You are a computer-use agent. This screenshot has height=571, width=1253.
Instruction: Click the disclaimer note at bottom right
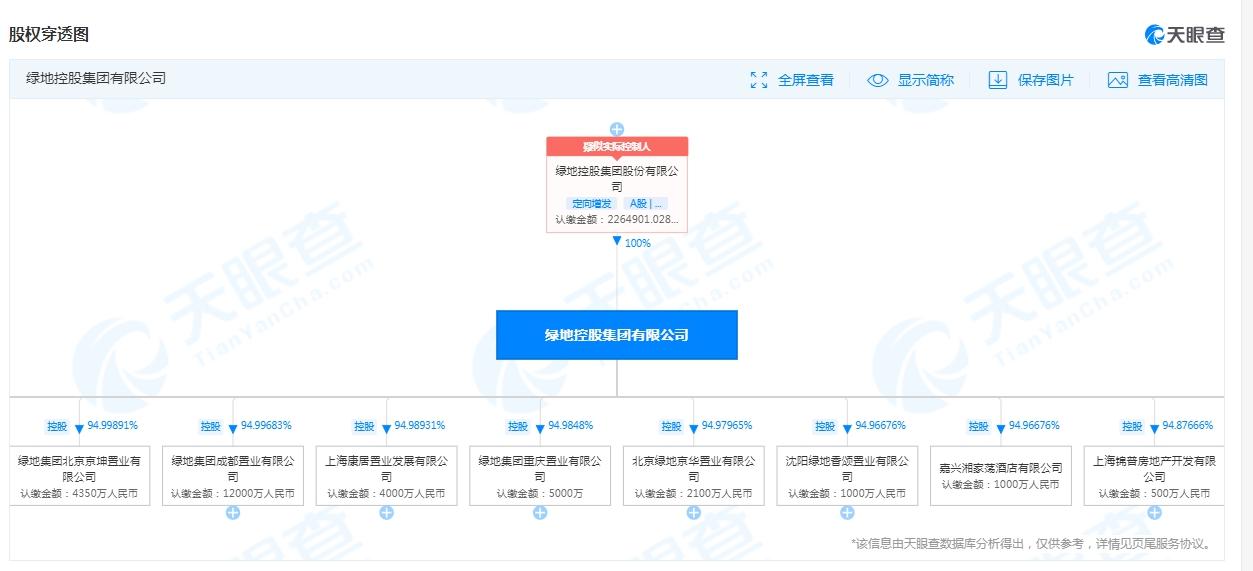[x=1033, y=544]
